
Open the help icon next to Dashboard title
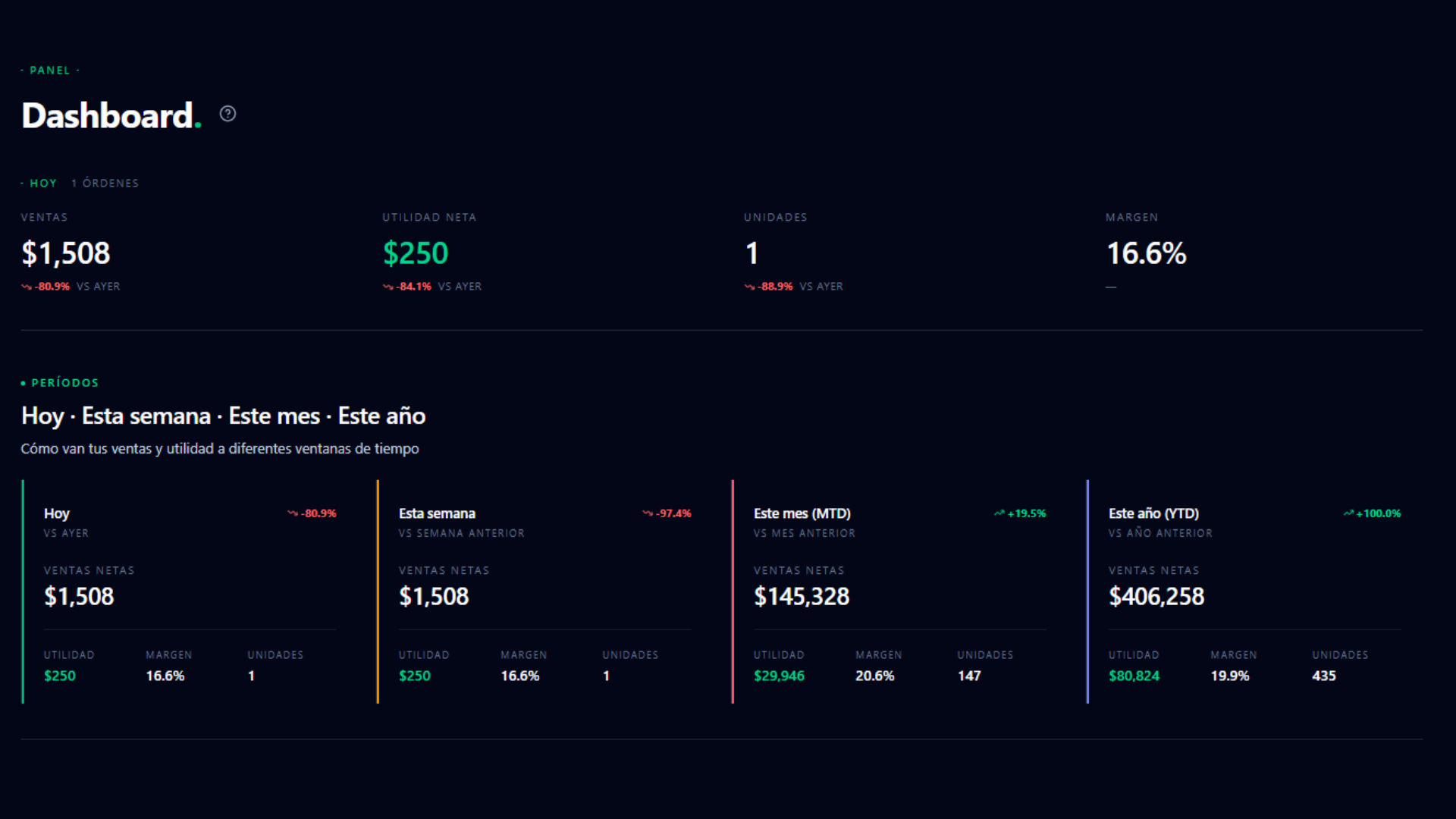click(x=227, y=113)
